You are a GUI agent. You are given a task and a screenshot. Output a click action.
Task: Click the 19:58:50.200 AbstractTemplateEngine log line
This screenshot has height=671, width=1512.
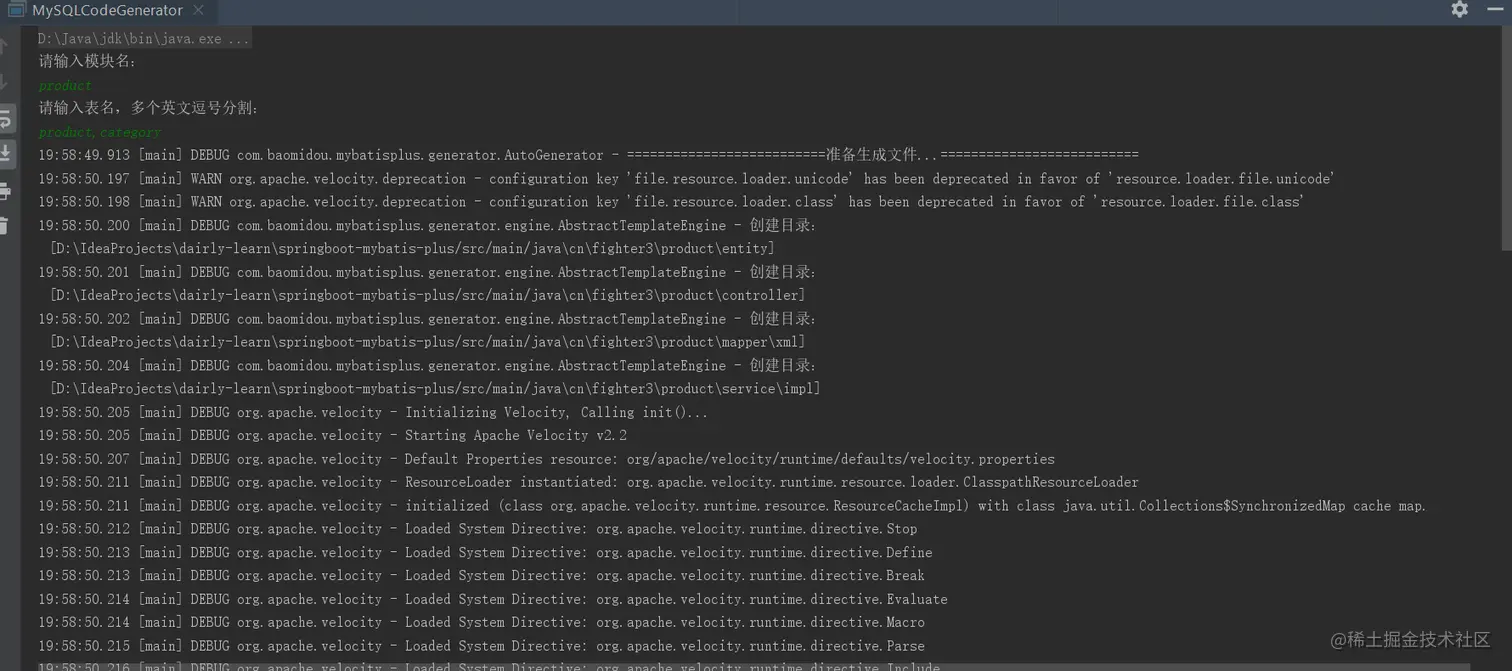pyautogui.click(x=427, y=225)
